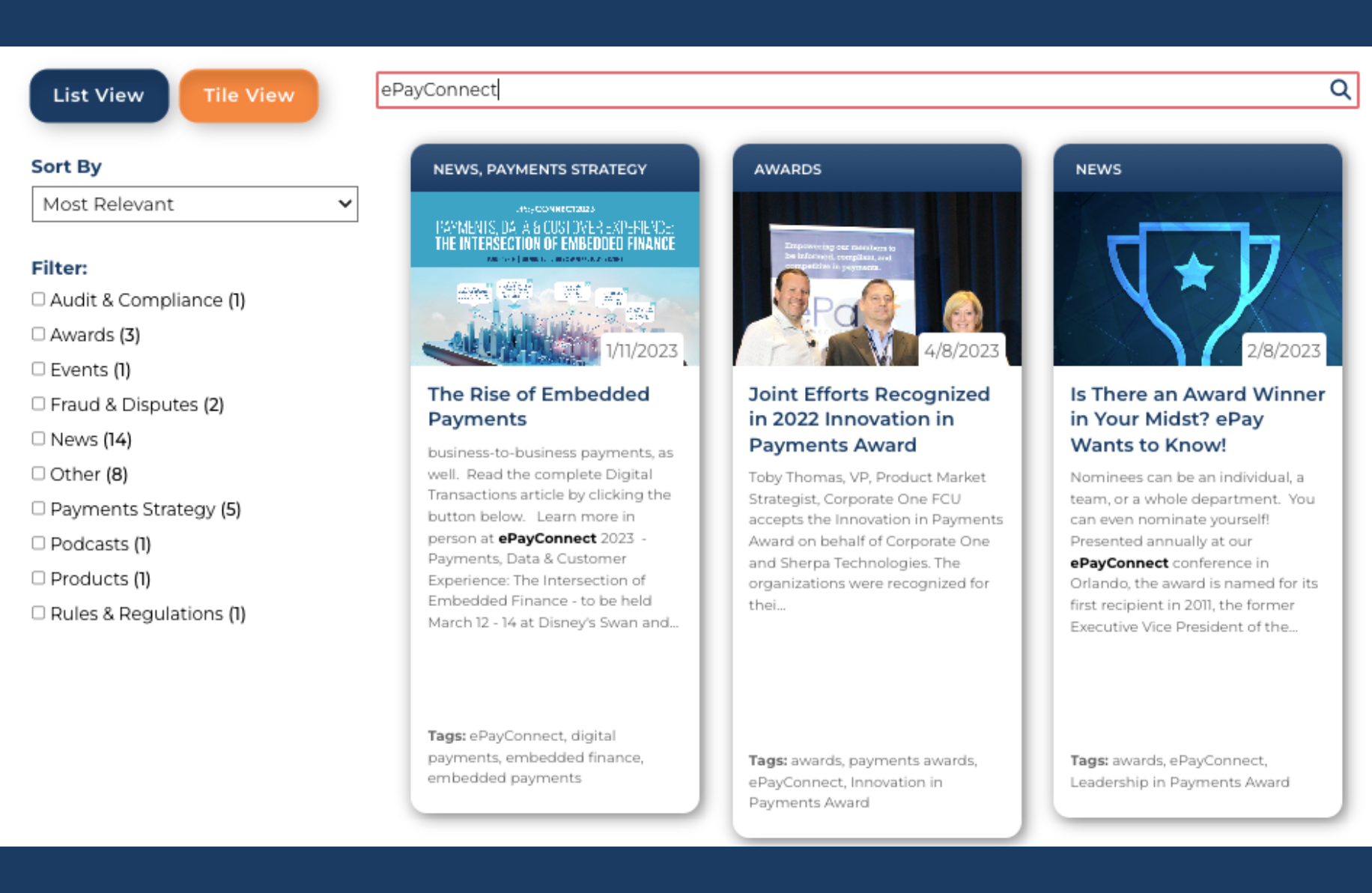Check the Other filter

pyautogui.click(x=38, y=473)
